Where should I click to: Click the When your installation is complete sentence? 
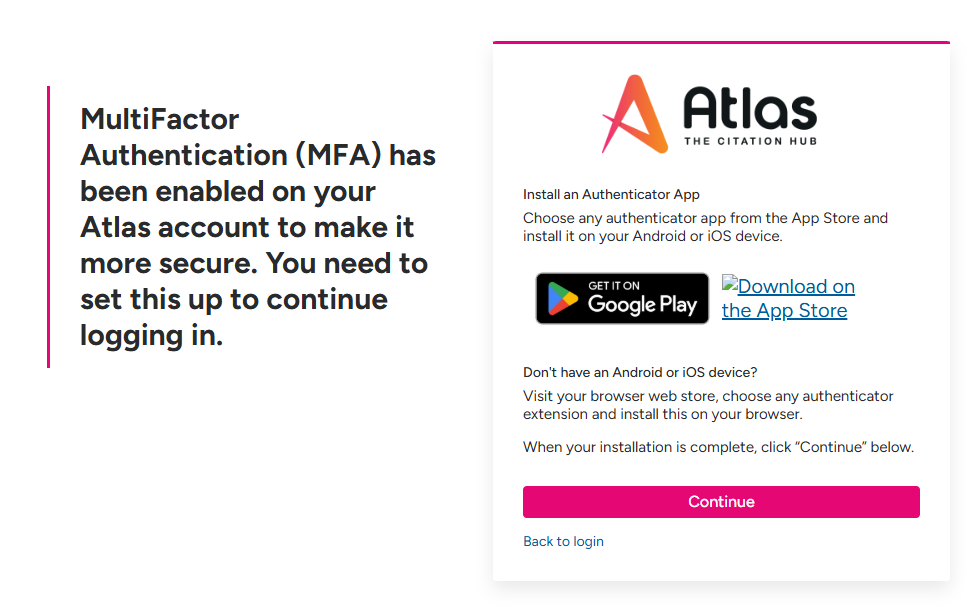(718, 447)
